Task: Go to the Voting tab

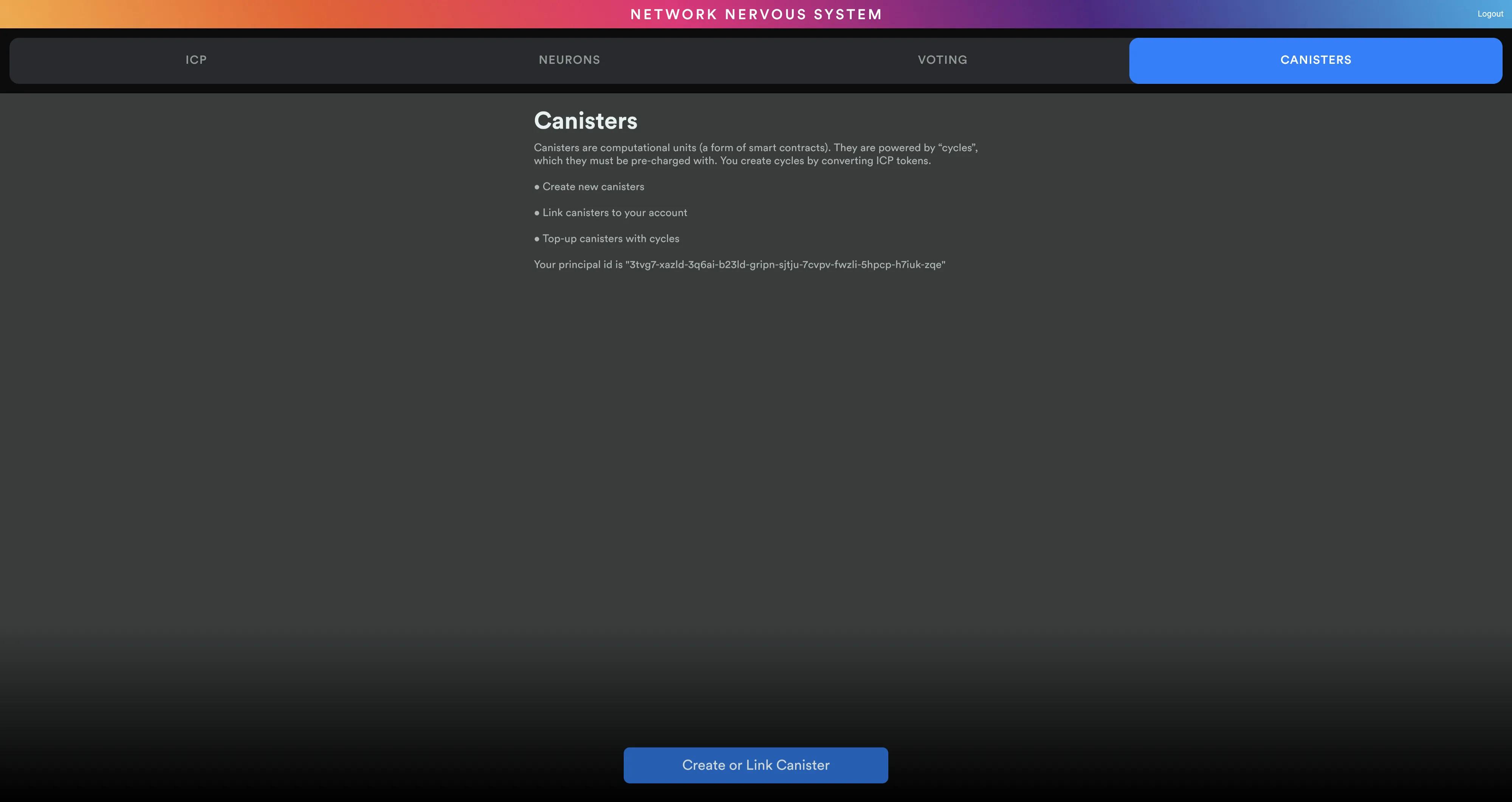Action: pyautogui.click(x=943, y=60)
